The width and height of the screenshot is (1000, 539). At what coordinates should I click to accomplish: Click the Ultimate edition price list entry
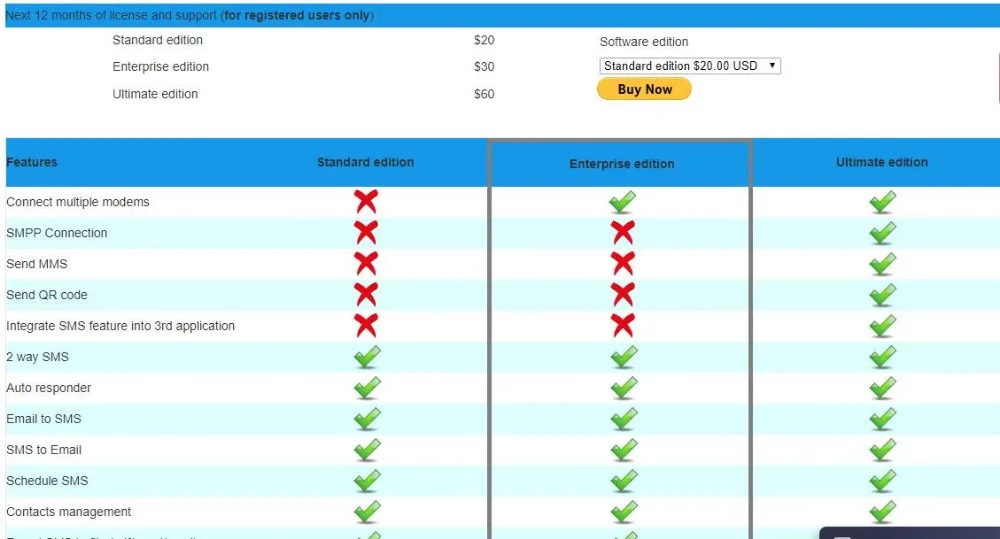(x=155, y=94)
